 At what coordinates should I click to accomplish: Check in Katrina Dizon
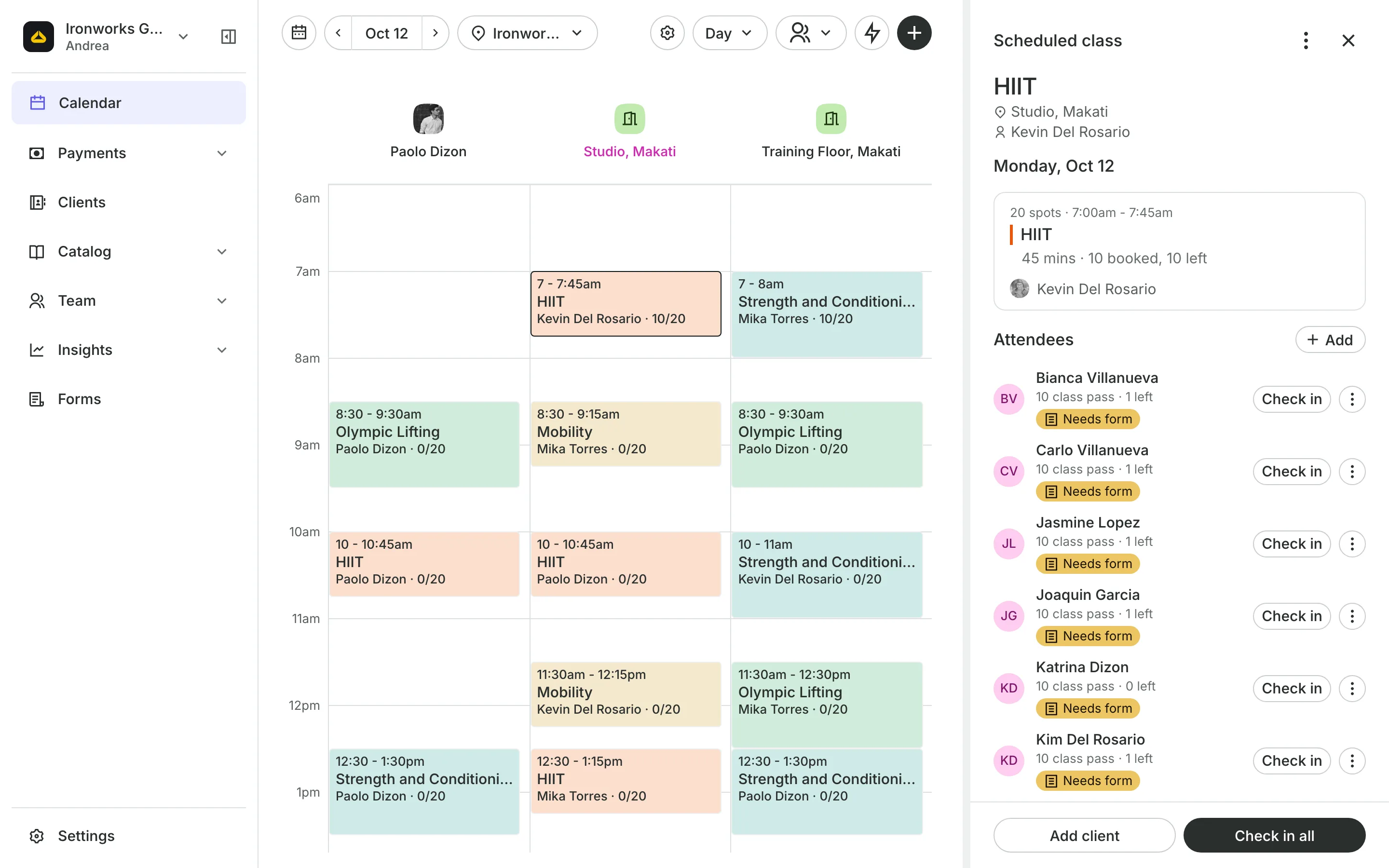(1292, 688)
